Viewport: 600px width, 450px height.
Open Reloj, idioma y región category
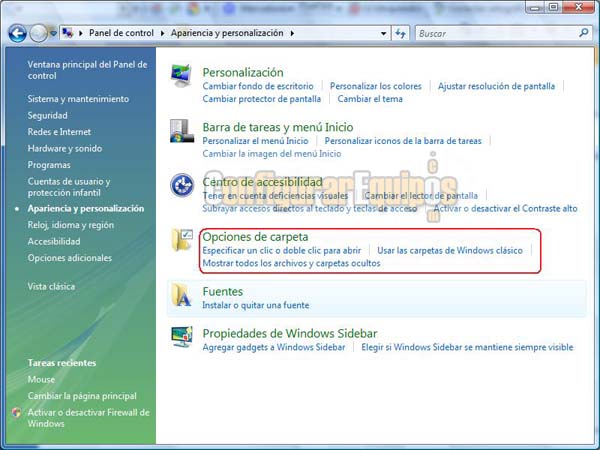click(x=71, y=225)
